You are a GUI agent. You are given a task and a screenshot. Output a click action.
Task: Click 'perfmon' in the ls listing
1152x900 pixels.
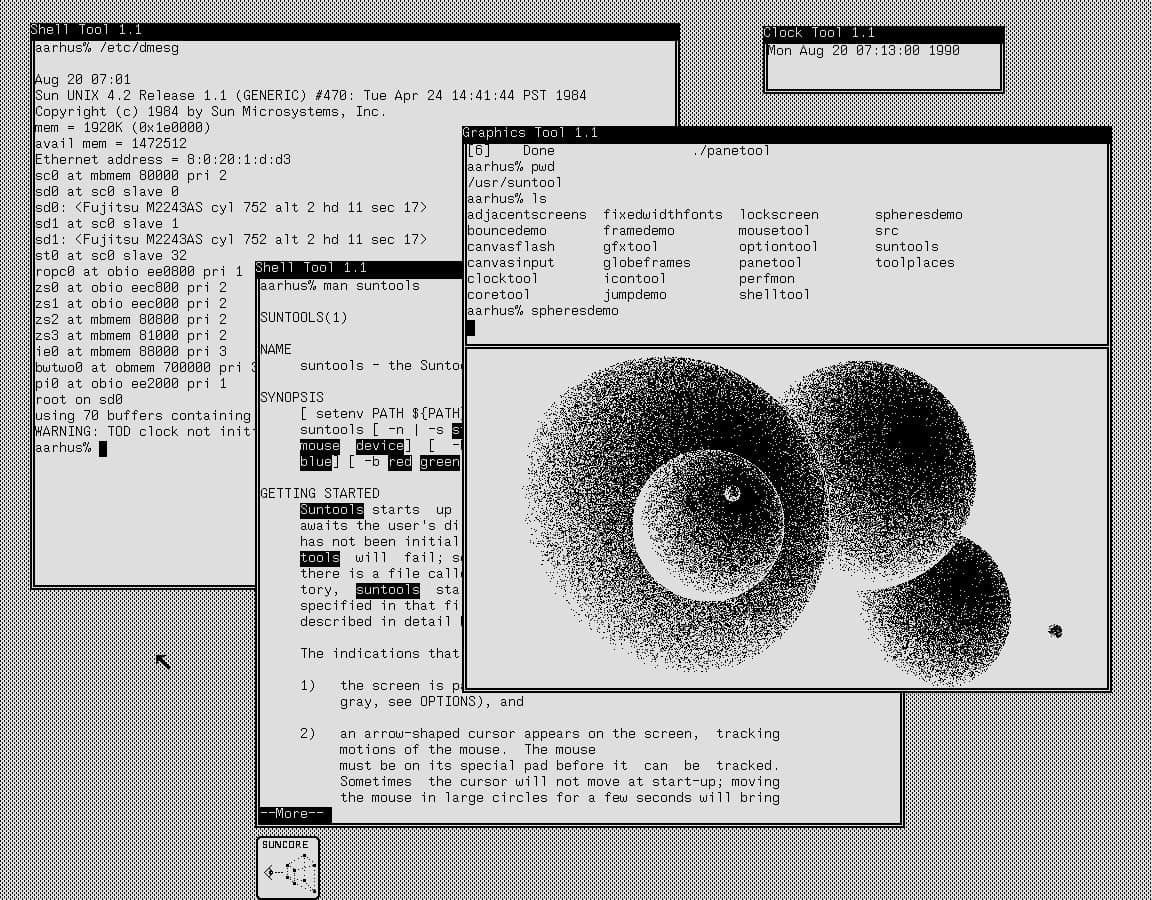tap(767, 279)
